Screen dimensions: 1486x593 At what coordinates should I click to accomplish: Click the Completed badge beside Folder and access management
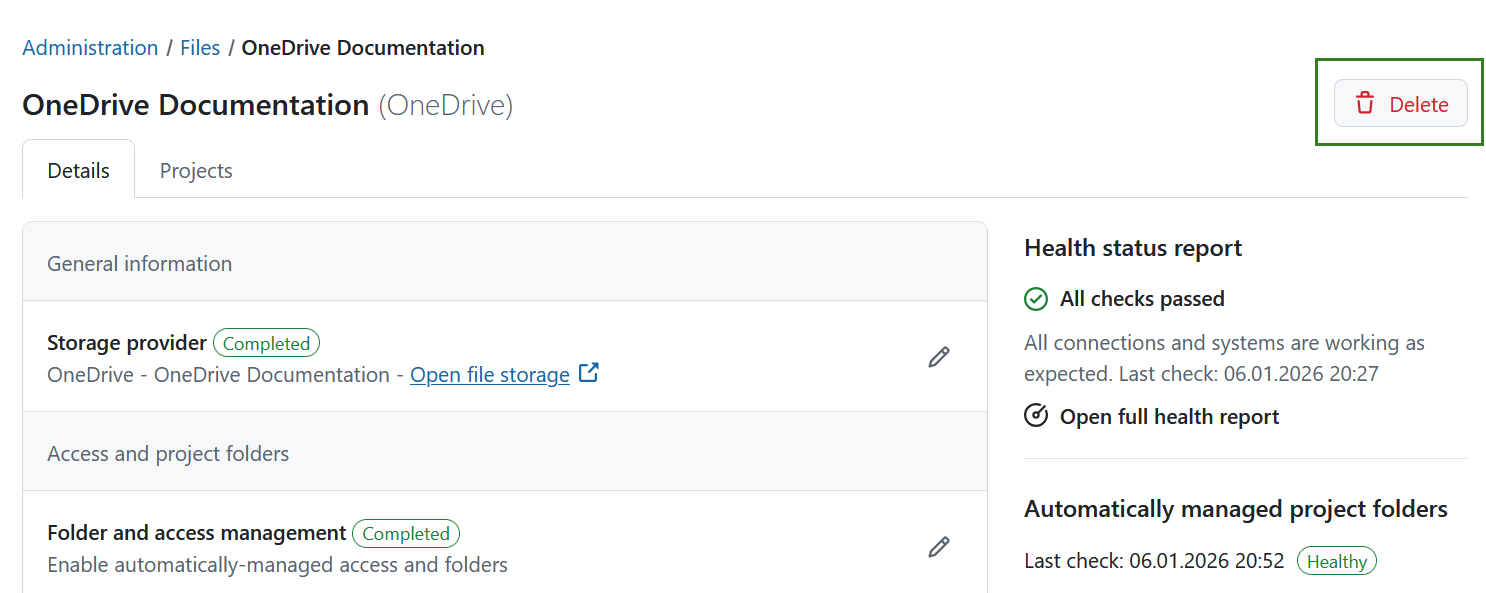coord(405,533)
